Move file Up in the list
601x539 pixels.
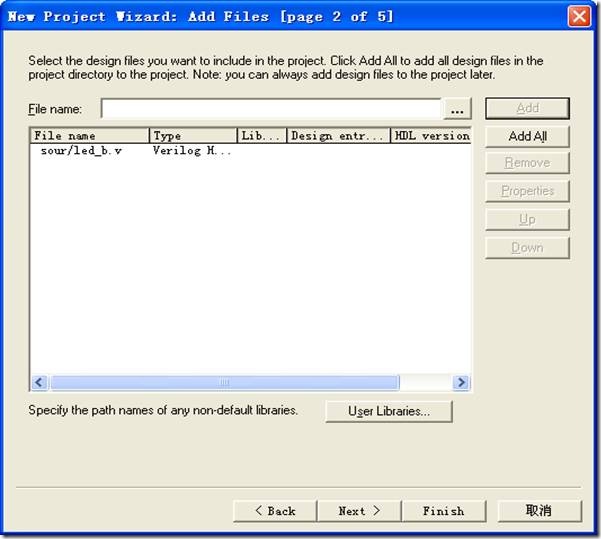(527, 219)
